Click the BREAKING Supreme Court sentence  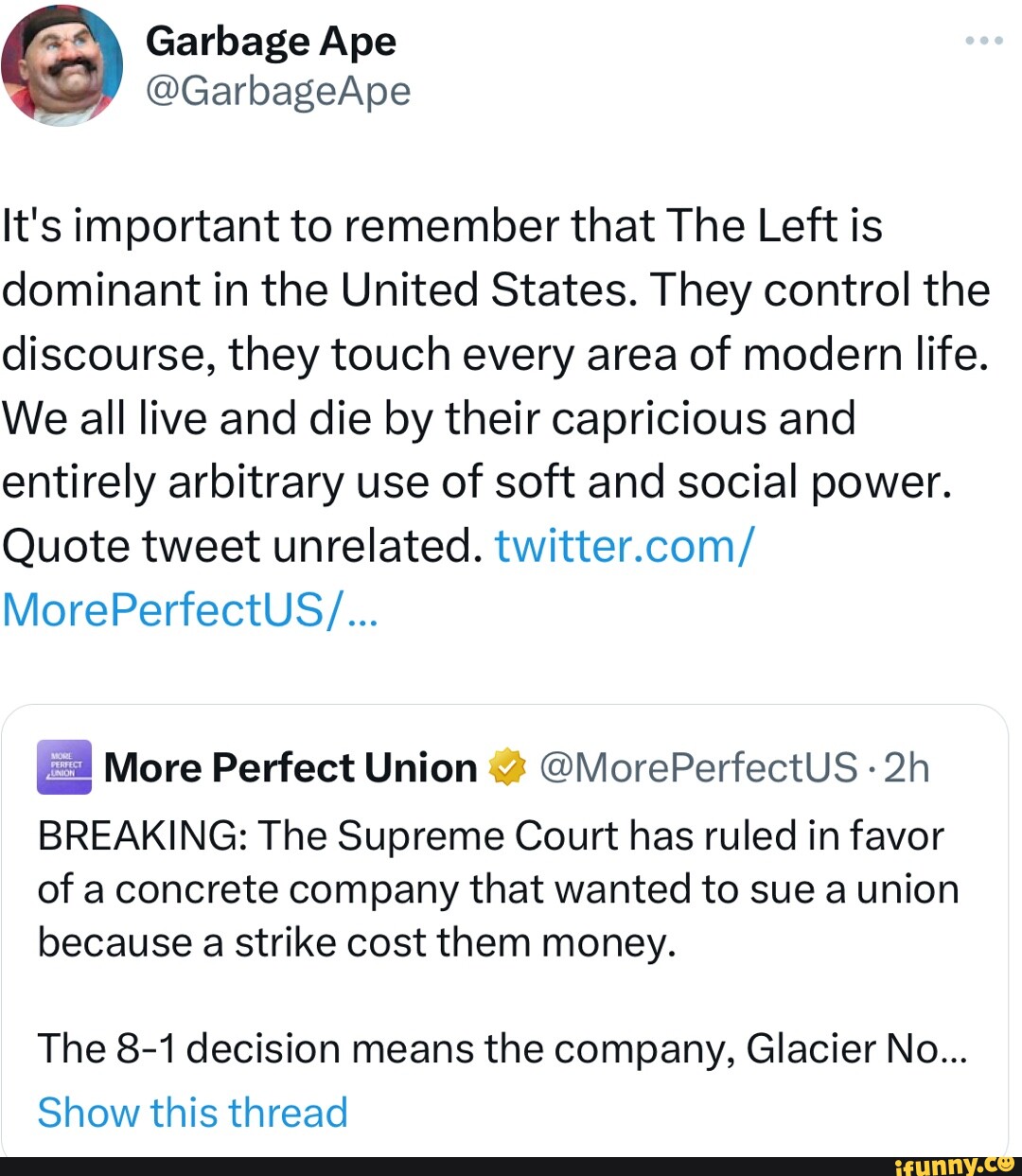point(492,887)
